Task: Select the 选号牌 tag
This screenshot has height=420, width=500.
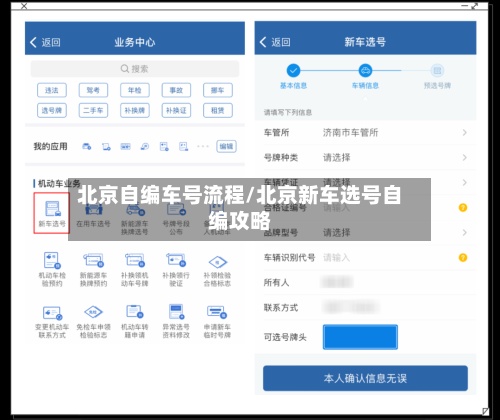Action: point(52,110)
